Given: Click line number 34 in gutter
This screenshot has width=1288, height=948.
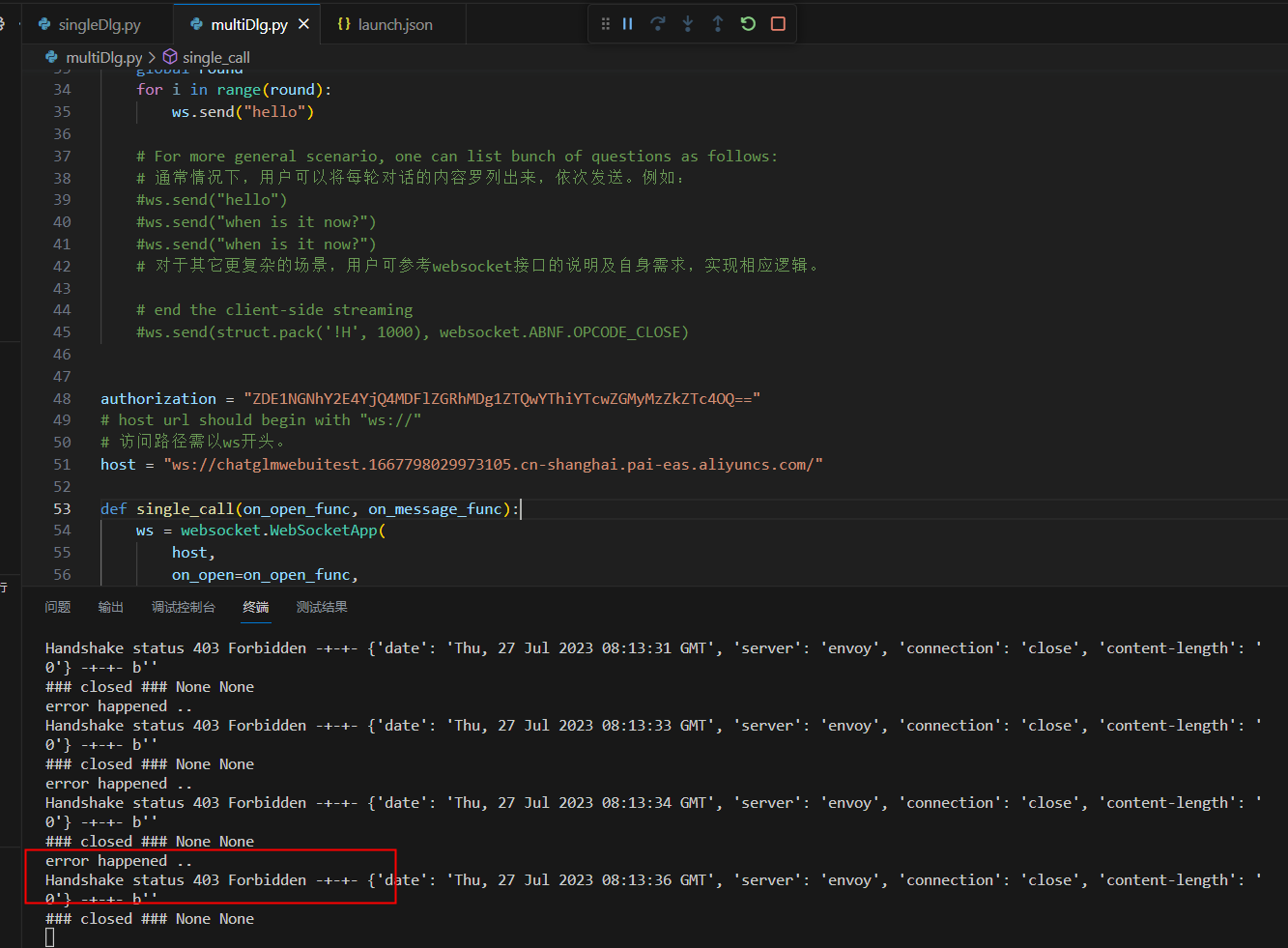Looking at the screenshot, I should (x=62, y=90).
